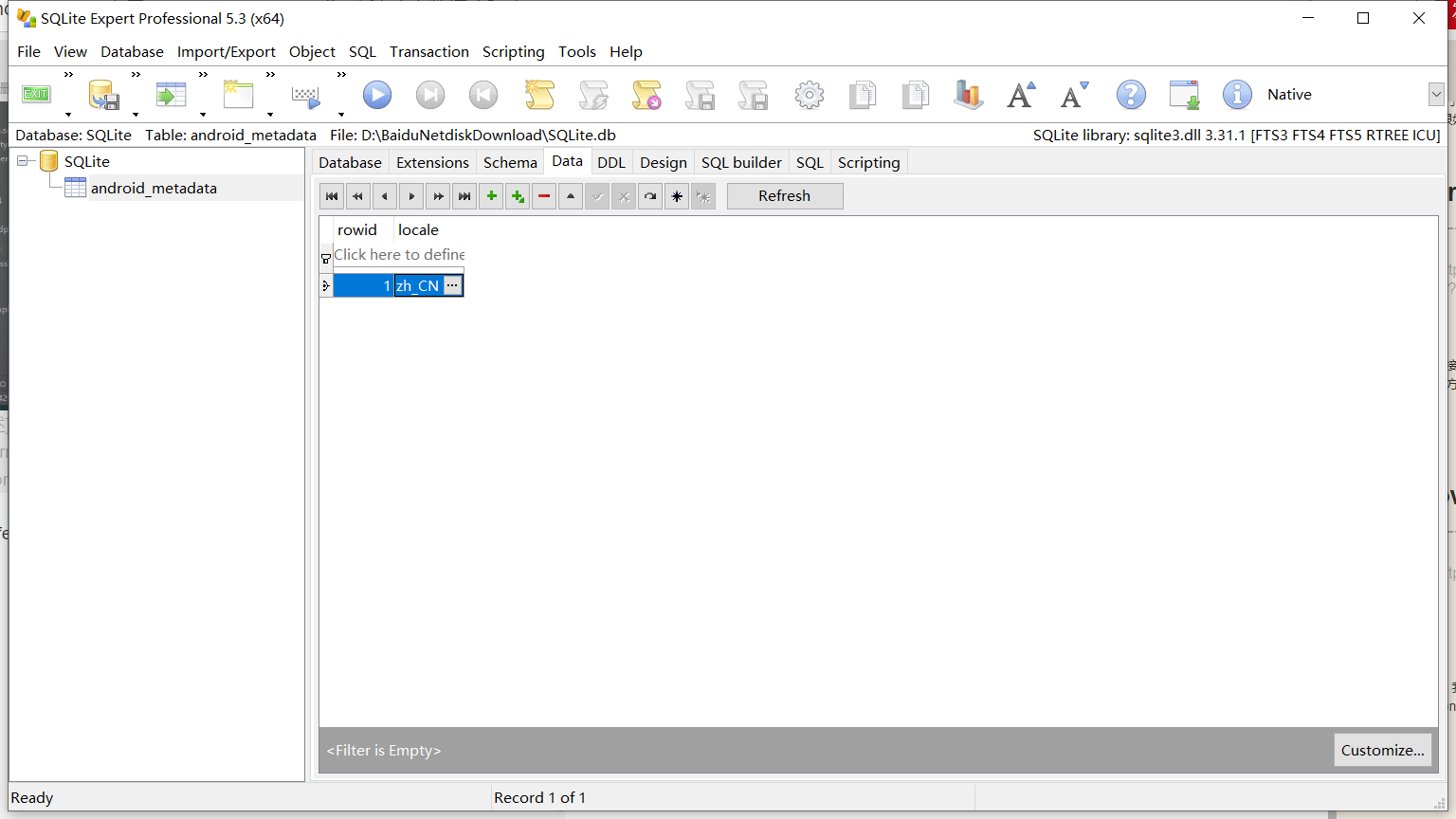Click the window with green download arrow icon
Screen dimensions: 1456x819
(1184, 95)
